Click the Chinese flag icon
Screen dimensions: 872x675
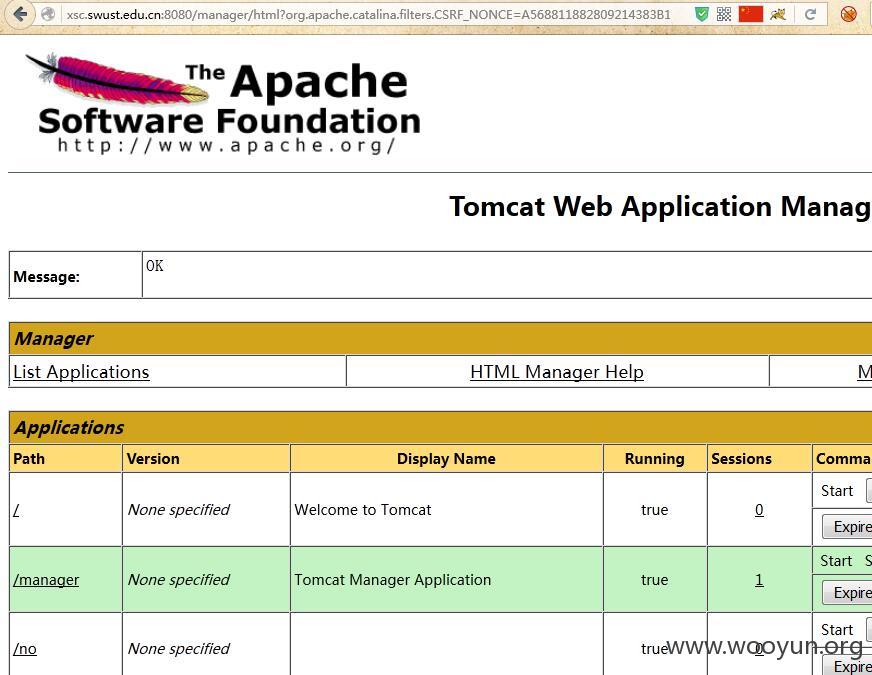pyautogui.click(x=750, y=14)
